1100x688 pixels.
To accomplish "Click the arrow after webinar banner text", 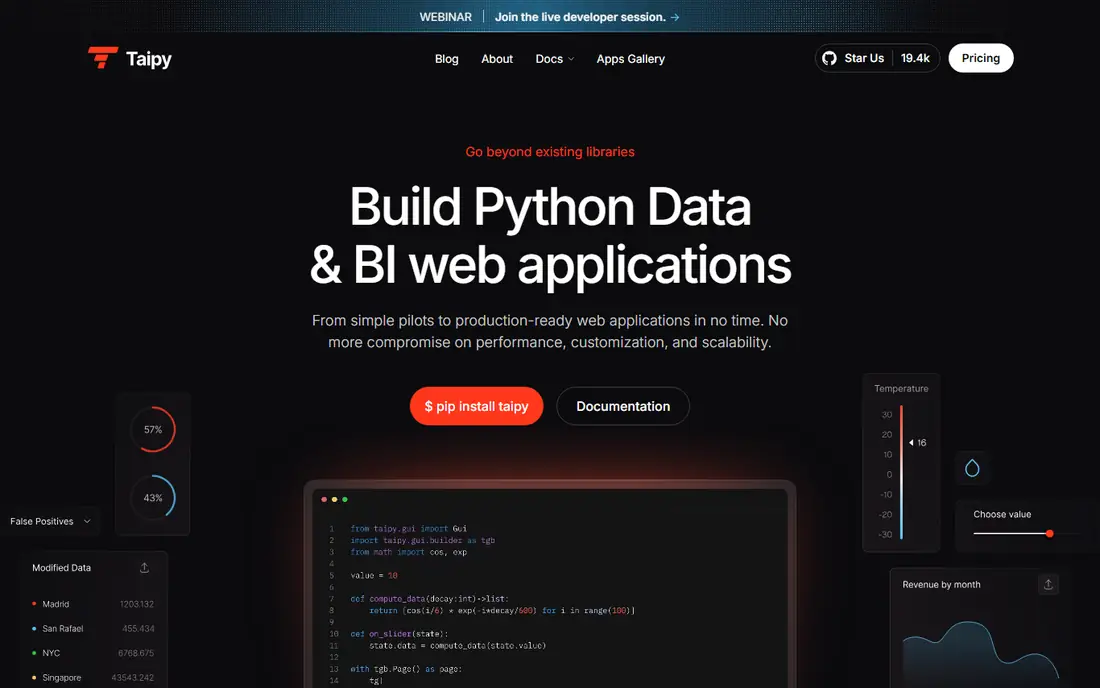I will 675,17.
